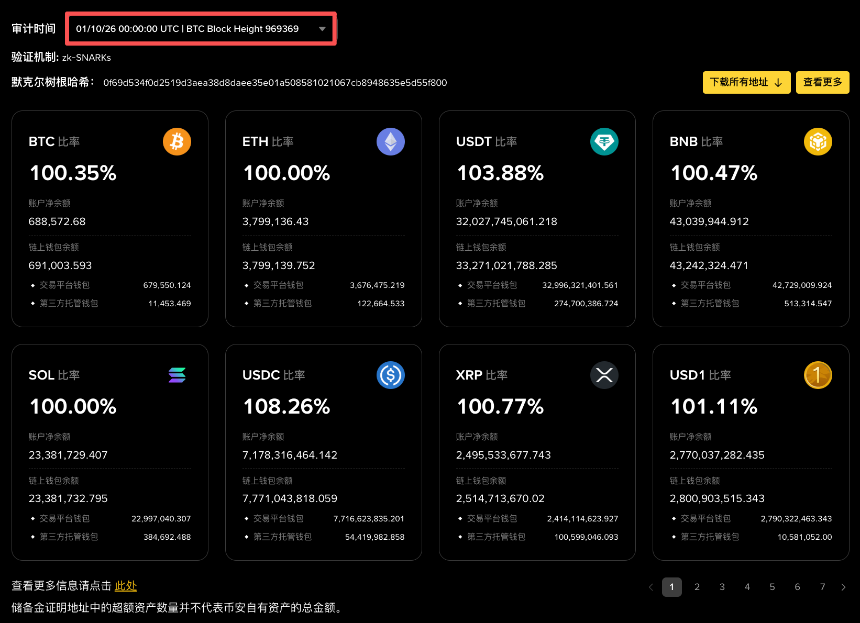Screen dimensions: 860x623
Task: Open the 此处 link for more info
Action: pos(126,586)
